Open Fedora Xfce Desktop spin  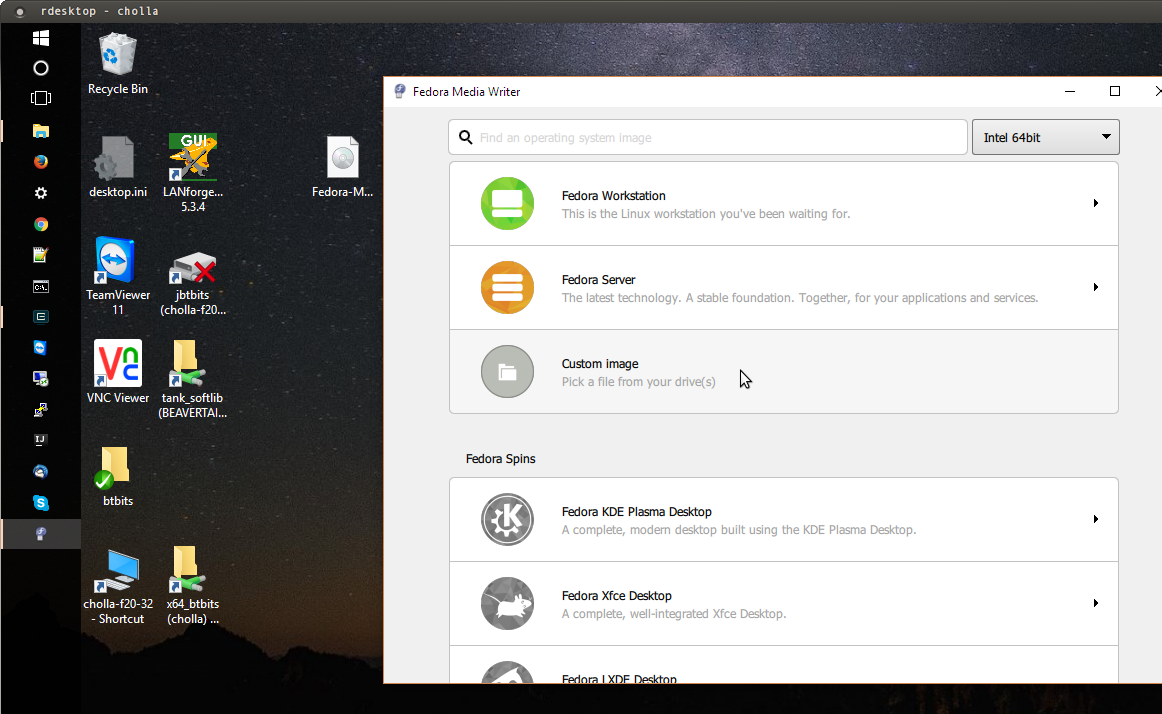click(783, 604)
